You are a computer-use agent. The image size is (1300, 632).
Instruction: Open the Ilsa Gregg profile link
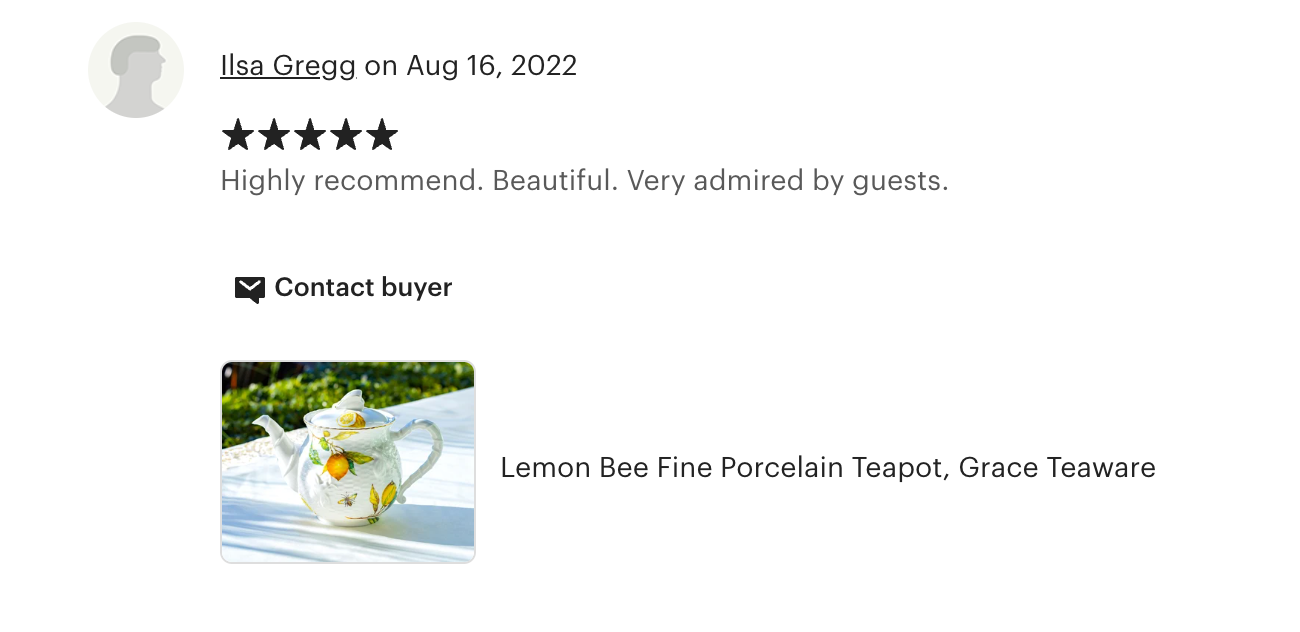[x=288, y=66]
